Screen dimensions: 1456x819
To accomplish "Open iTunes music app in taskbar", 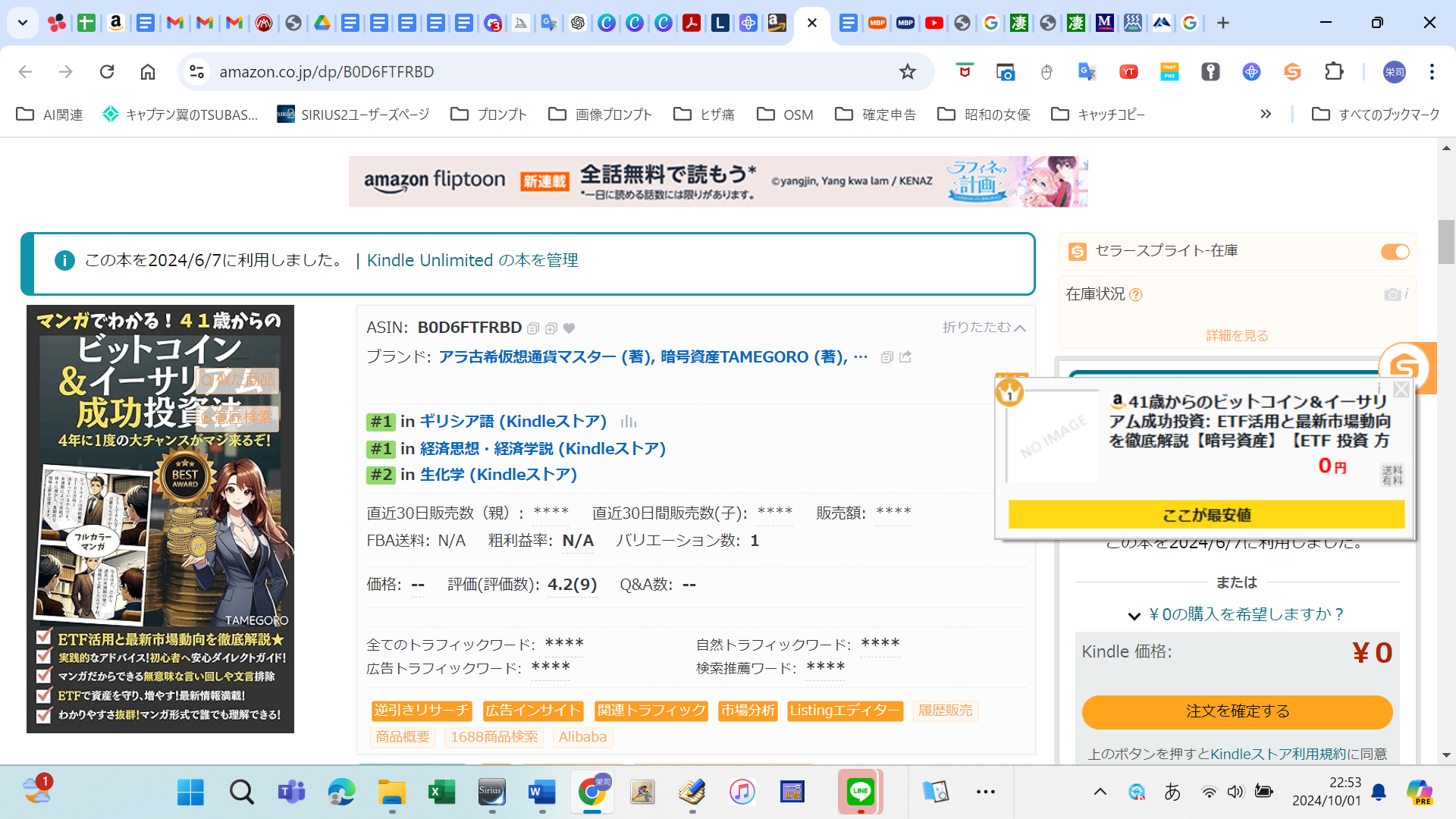I will [x=742, y=792].
